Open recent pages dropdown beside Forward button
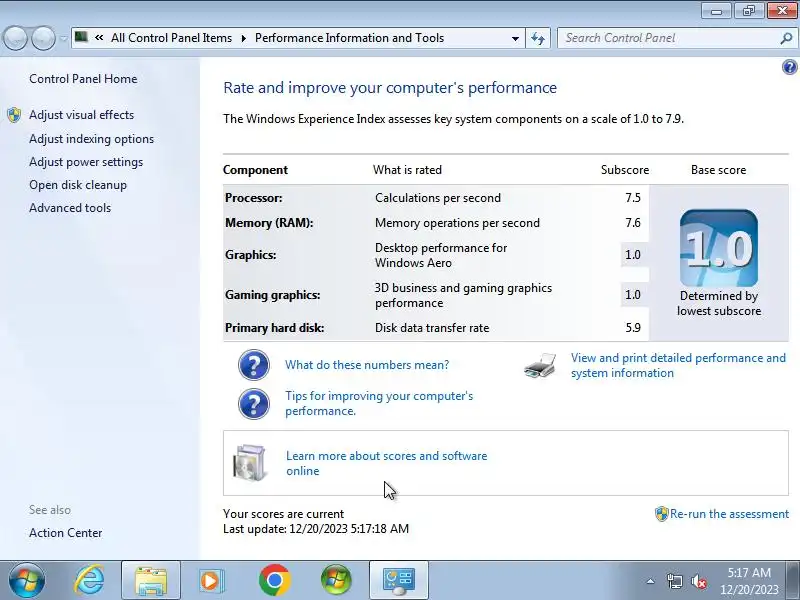Viewport: 800px width, 600px height. [63, 38]
